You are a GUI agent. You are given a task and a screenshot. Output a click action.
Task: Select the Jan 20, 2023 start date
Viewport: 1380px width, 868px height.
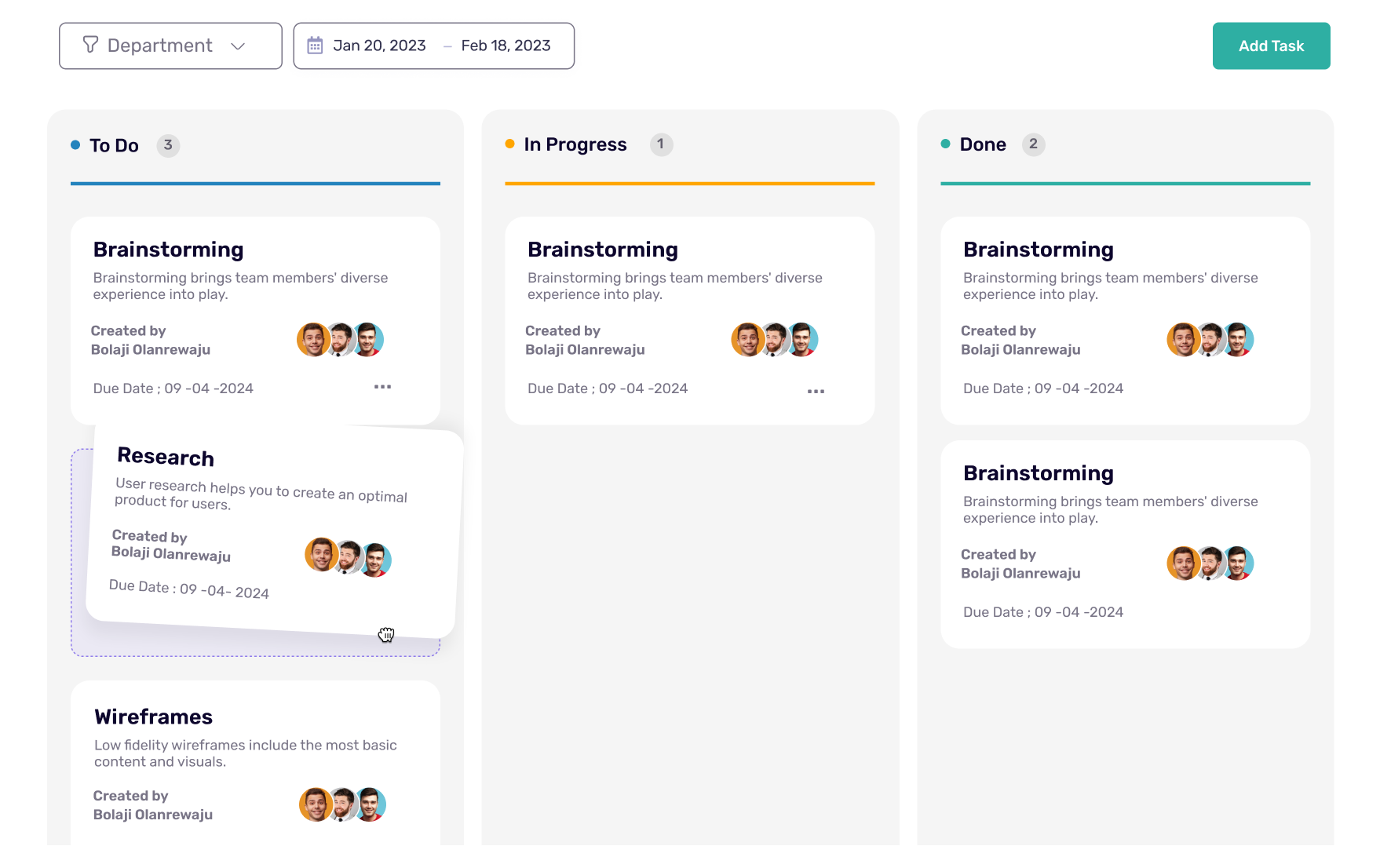[x=379, y=46]
